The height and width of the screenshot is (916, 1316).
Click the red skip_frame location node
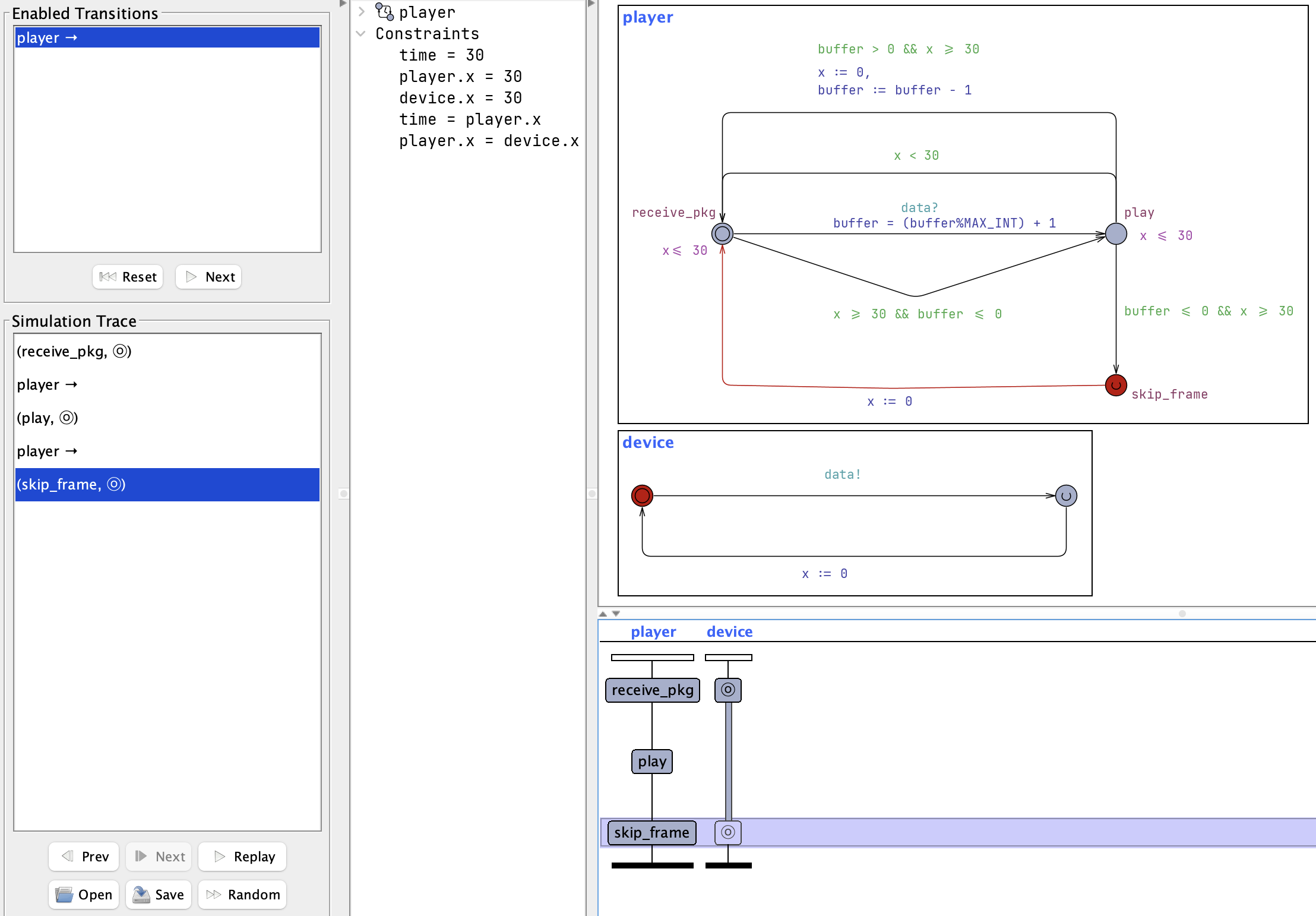[1116, 385]
